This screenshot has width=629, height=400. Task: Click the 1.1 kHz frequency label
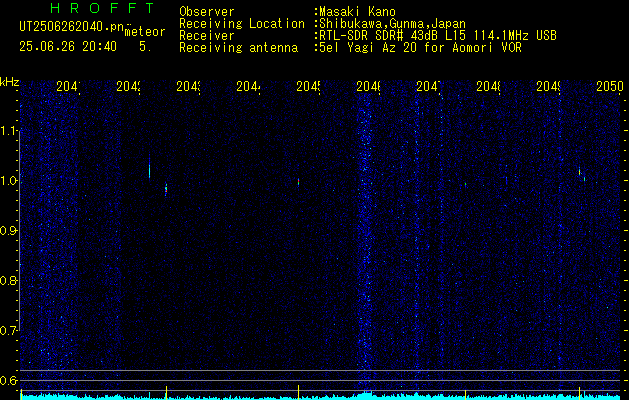(x=9, y=131)
